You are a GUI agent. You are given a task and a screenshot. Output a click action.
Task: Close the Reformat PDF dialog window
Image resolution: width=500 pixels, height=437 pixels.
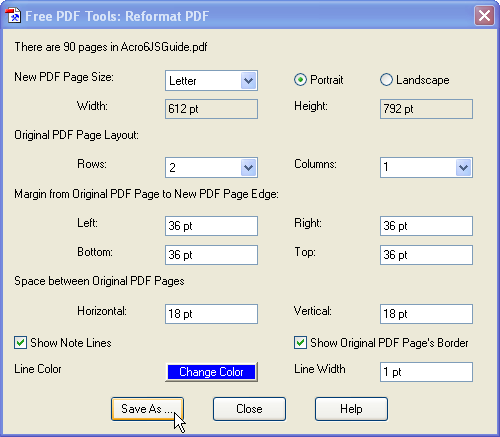[x=484, y=16]
